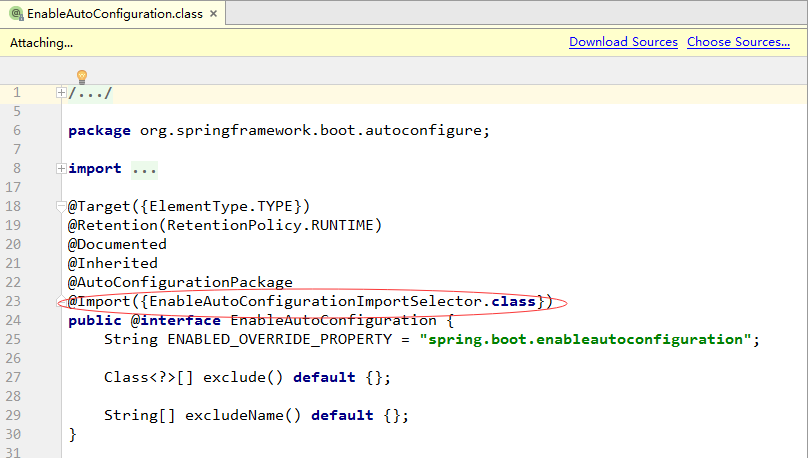Image resolution: width=808 pixels, height=458 pixels.
Task: Click ElementType.TYPE in the @Target annotation
Action: (221, 207)
